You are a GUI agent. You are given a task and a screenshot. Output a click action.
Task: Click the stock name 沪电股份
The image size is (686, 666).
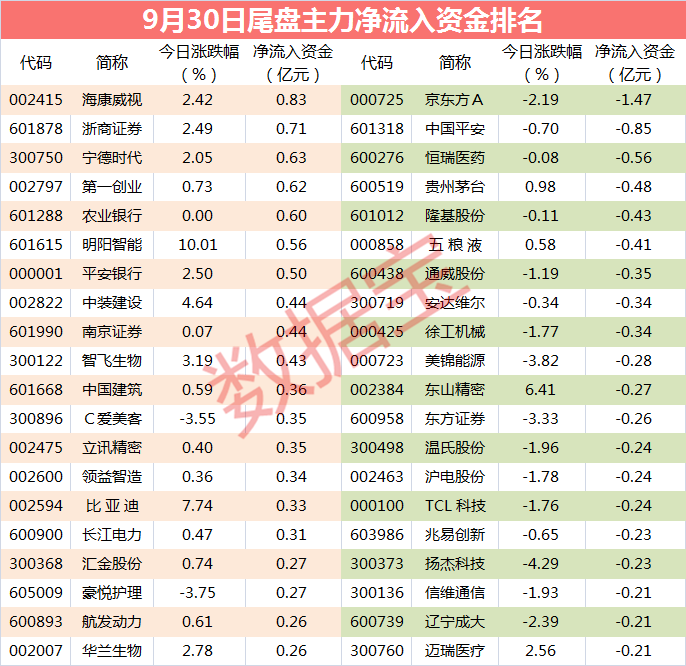tap(455, 477)
